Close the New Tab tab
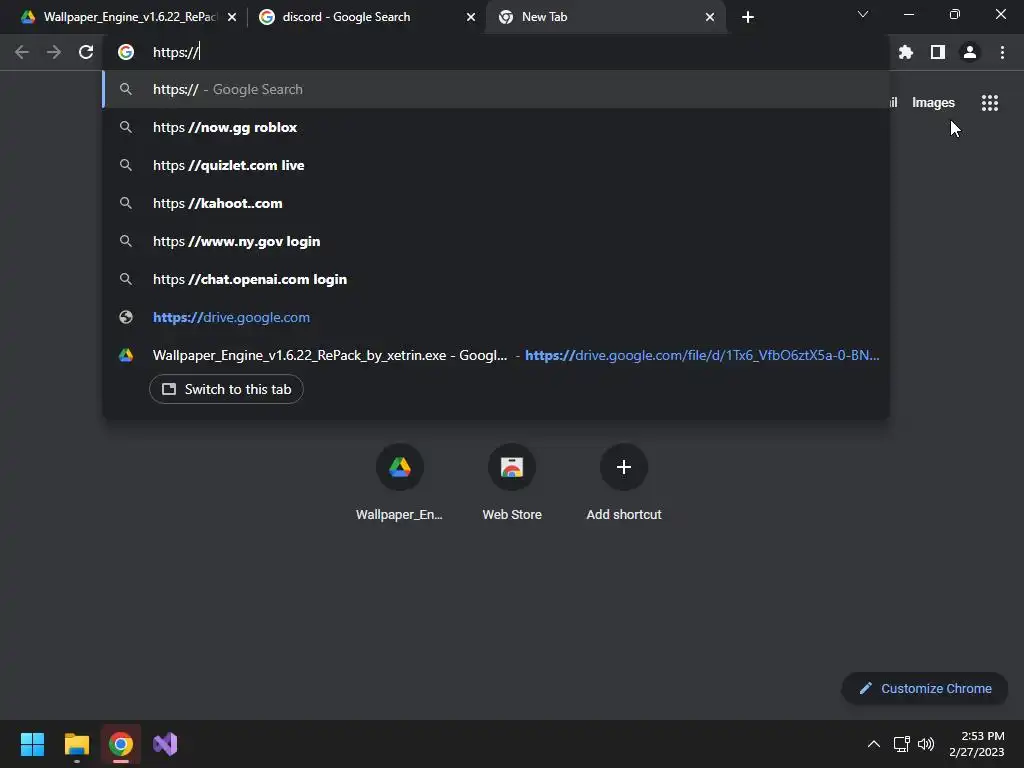This screenshot has height=768, width=1024. pyautogui.click(x=710, y=17)
